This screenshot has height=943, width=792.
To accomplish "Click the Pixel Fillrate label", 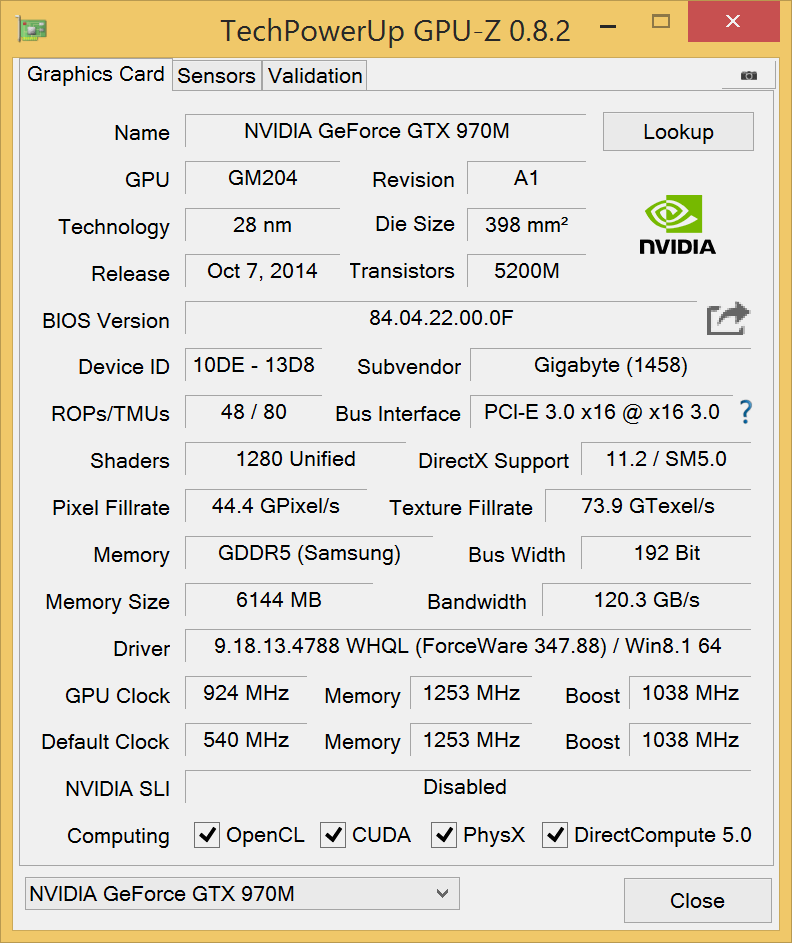I will (x=111, y=508).
